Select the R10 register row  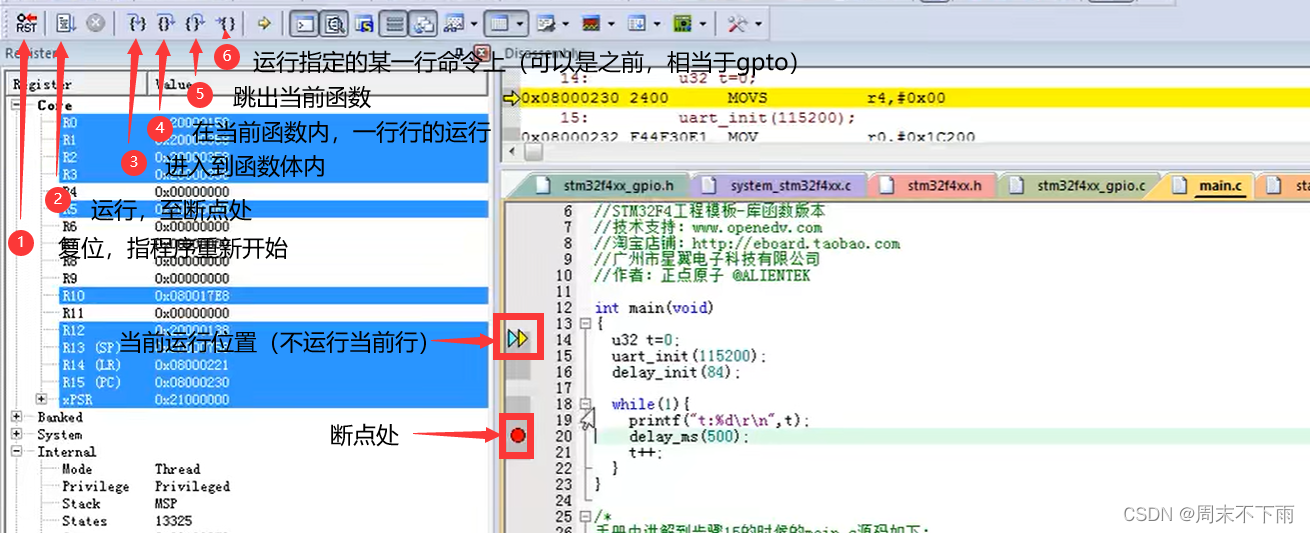(274, 296)
